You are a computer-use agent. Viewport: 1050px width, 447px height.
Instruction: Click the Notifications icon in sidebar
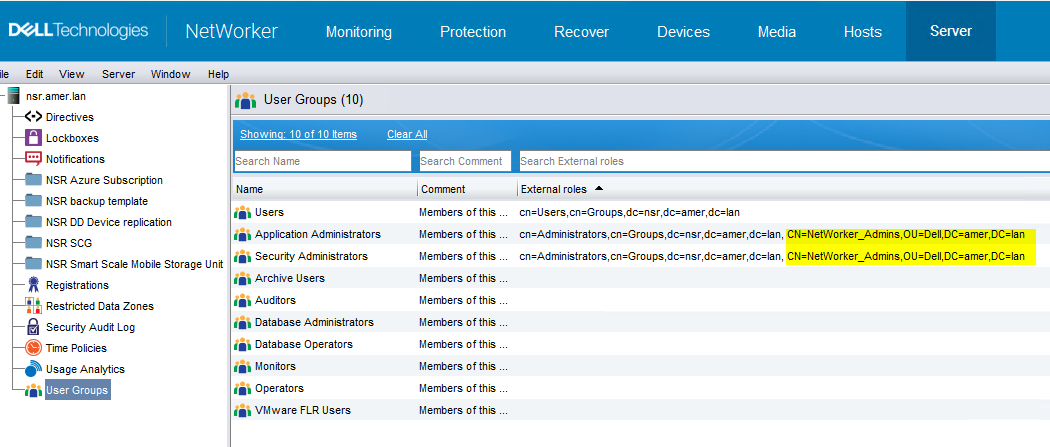click(x=33, y=159)
